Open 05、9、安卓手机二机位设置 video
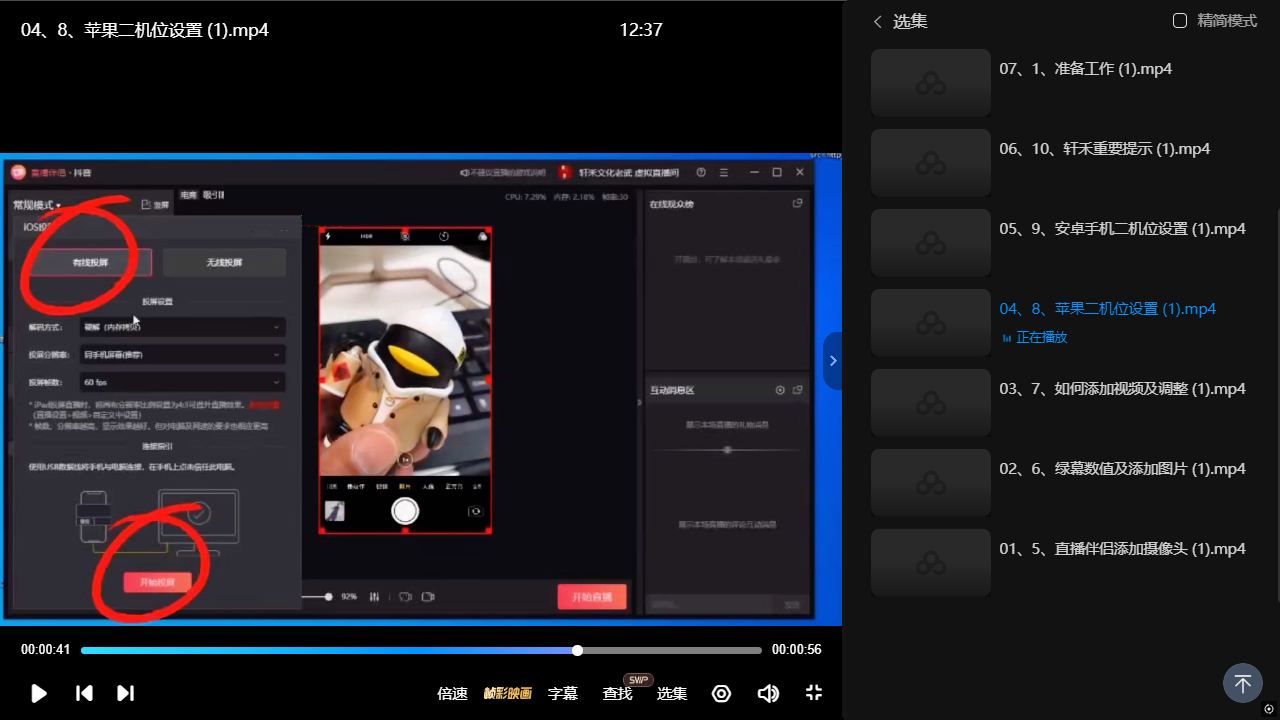Screen dimensions: 1280x720 (1122, 229)
